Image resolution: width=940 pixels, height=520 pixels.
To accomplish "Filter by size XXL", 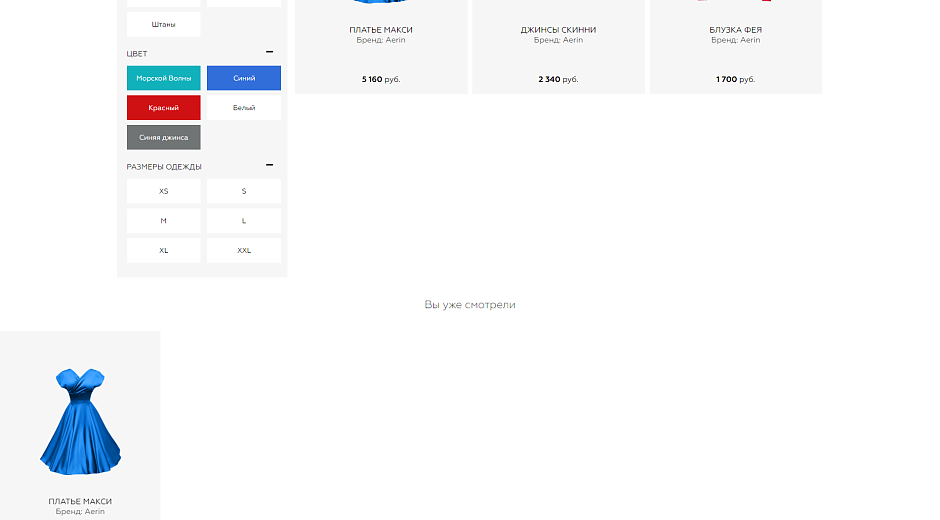I will tap(244, 251).
